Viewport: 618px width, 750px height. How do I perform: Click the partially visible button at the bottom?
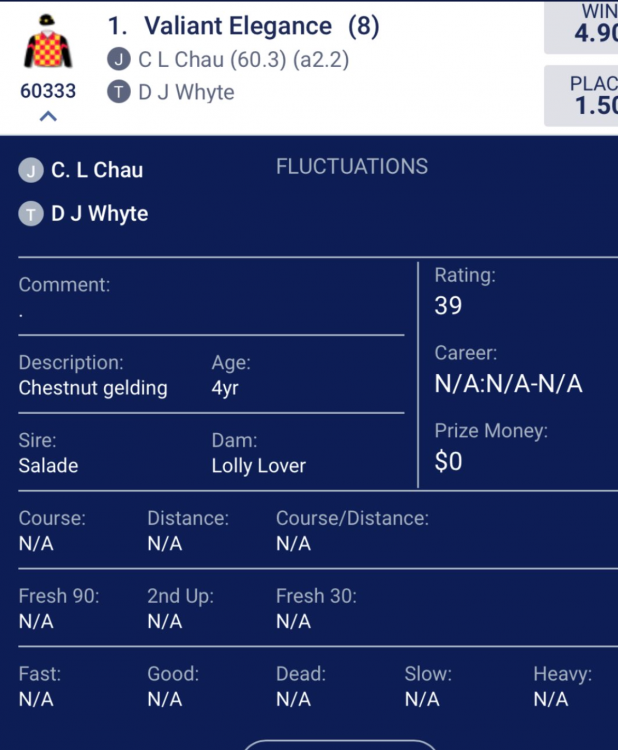pyautogui.click(x=340, y=744)
